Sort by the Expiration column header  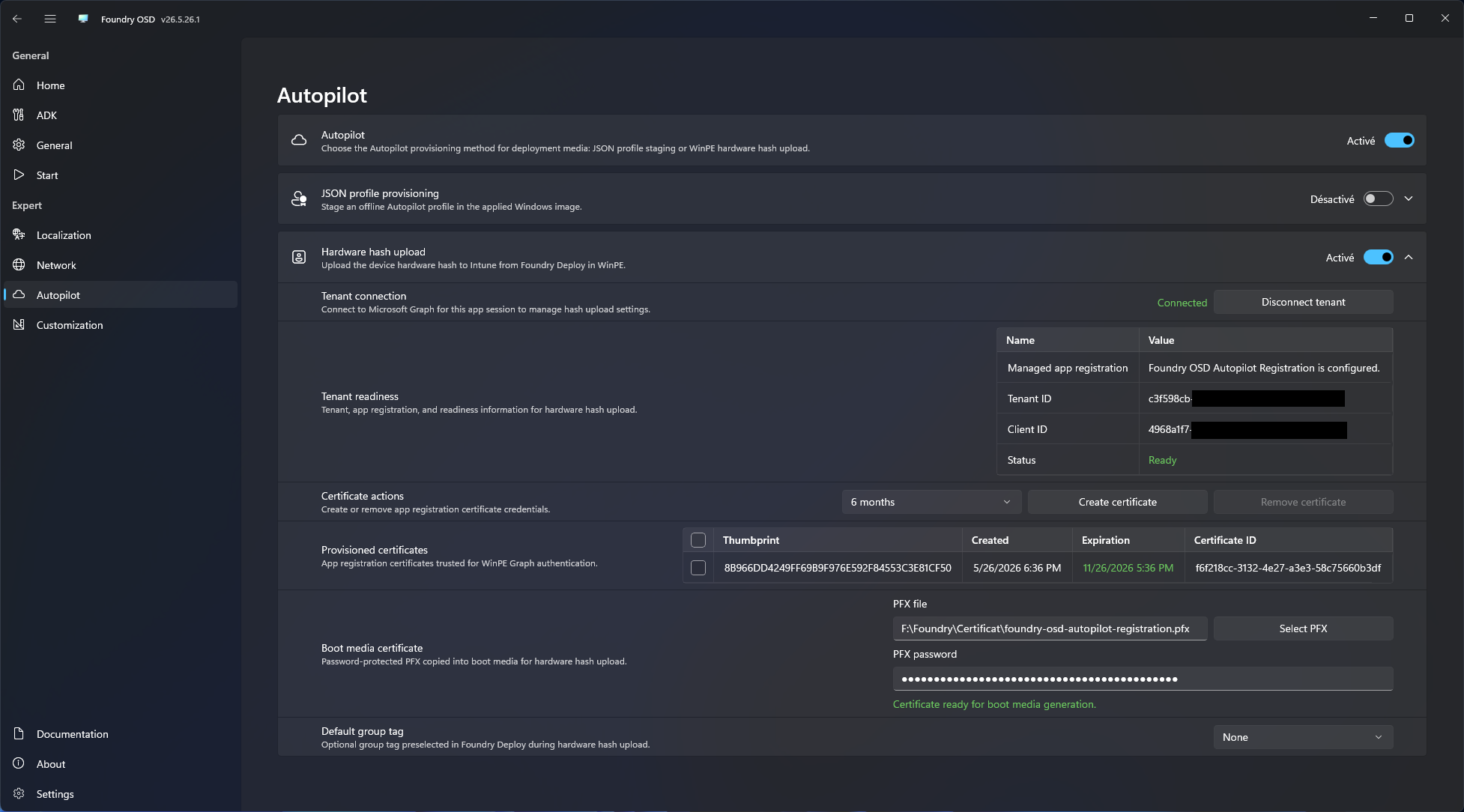[x=1128, y=540]
